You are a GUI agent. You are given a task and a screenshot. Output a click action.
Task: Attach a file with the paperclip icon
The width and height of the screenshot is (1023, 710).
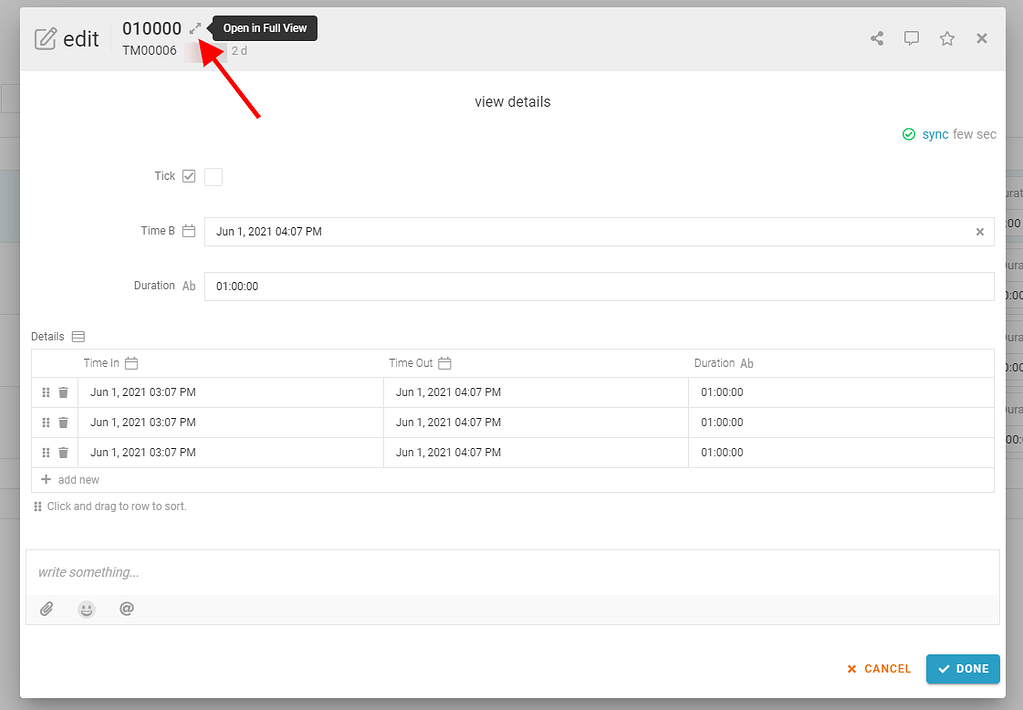pos(46,608)
